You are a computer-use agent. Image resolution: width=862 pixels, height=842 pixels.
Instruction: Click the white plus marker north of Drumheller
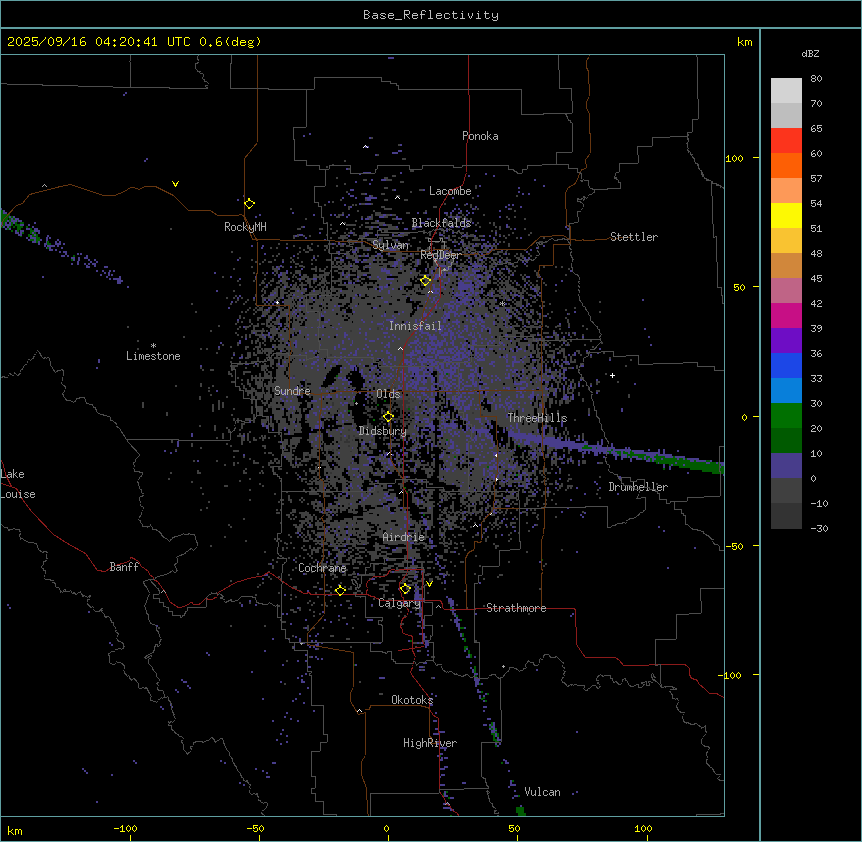coord(612,375)
